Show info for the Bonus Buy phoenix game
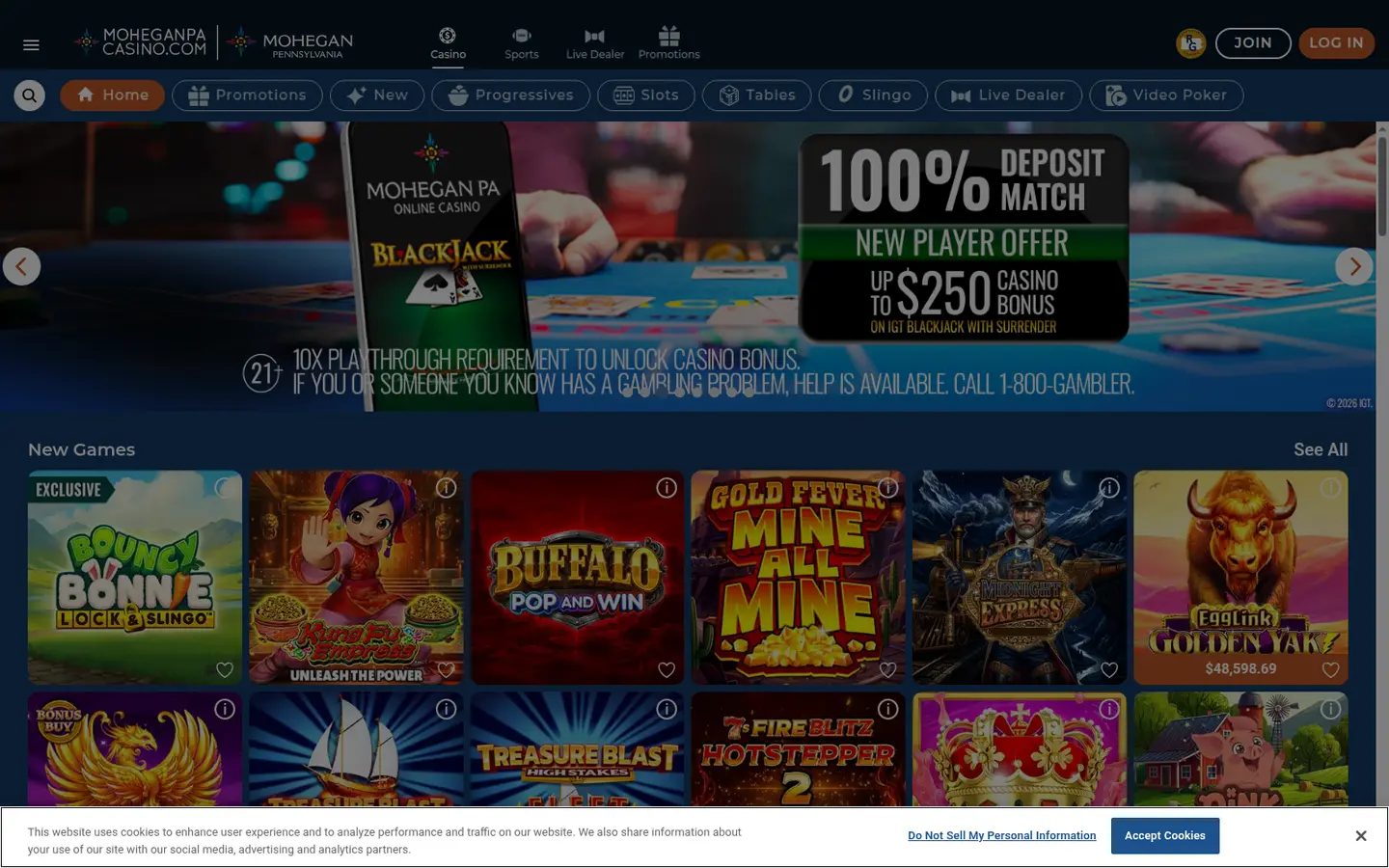The width and height of the screenshot is (1389, 868). [225, 709]
